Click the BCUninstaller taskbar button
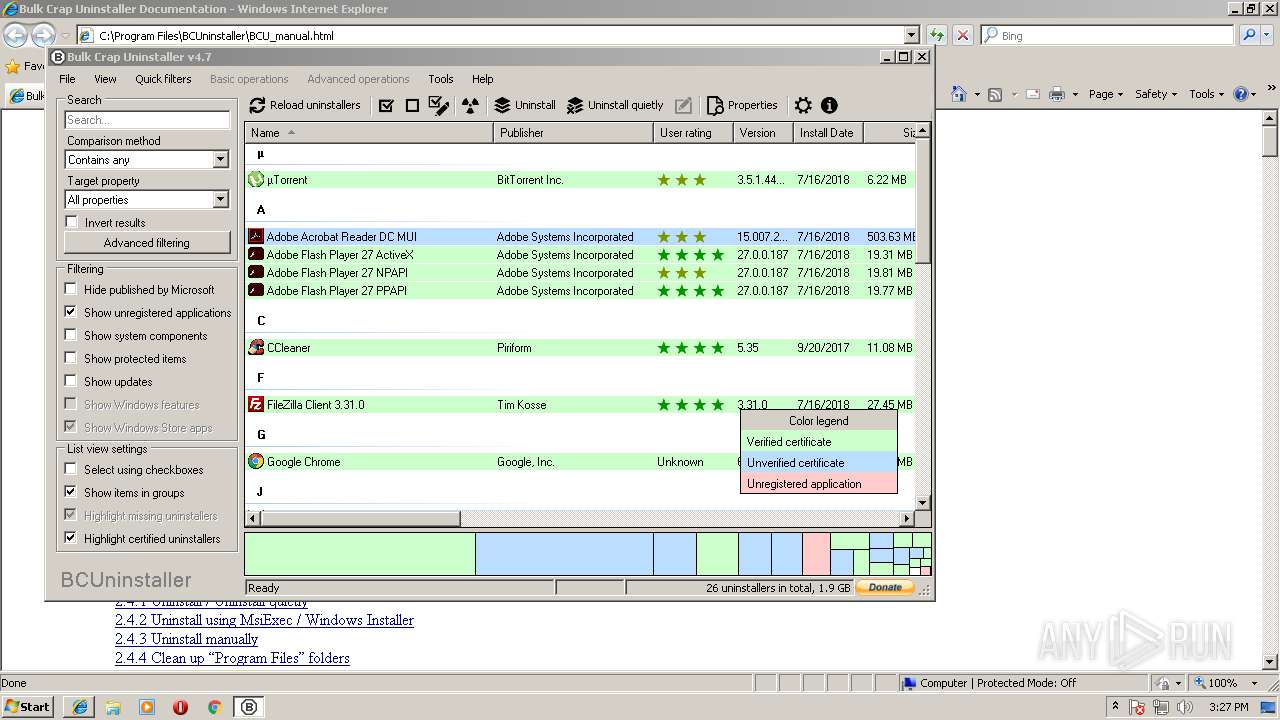1280x720 pixels. pyautogui.click(x=249, y=707)
